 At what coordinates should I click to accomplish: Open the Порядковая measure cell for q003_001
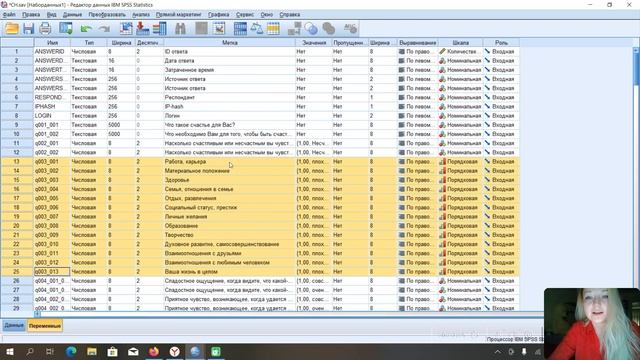pyautogui.click(x=460, y=162)
